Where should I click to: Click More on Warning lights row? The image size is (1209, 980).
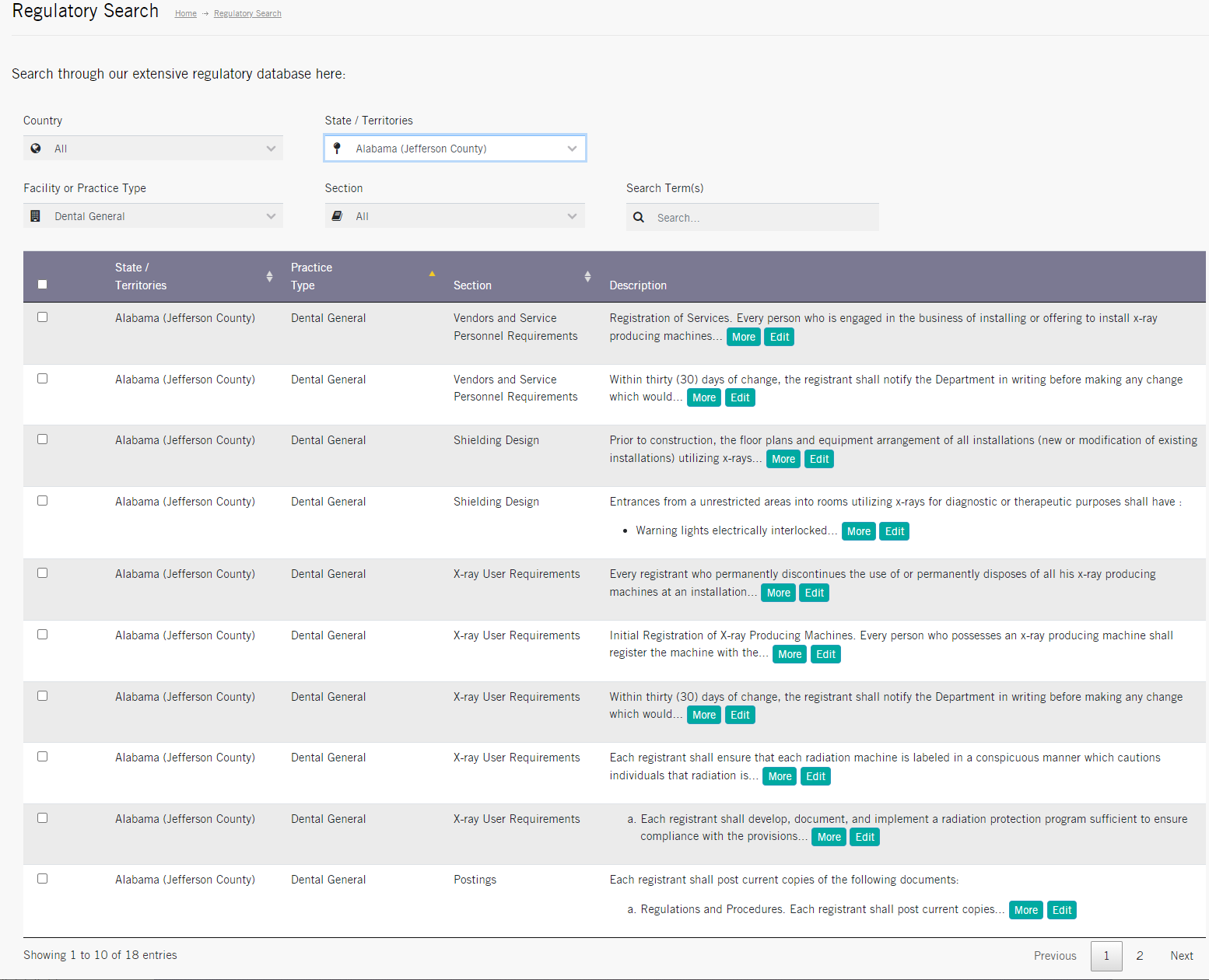tap(859, 531)
